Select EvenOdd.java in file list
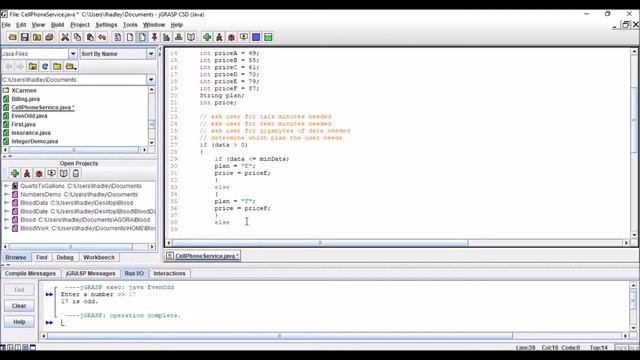Image resolution: width=640 pixels, height=360 pixels. point(29,116)
